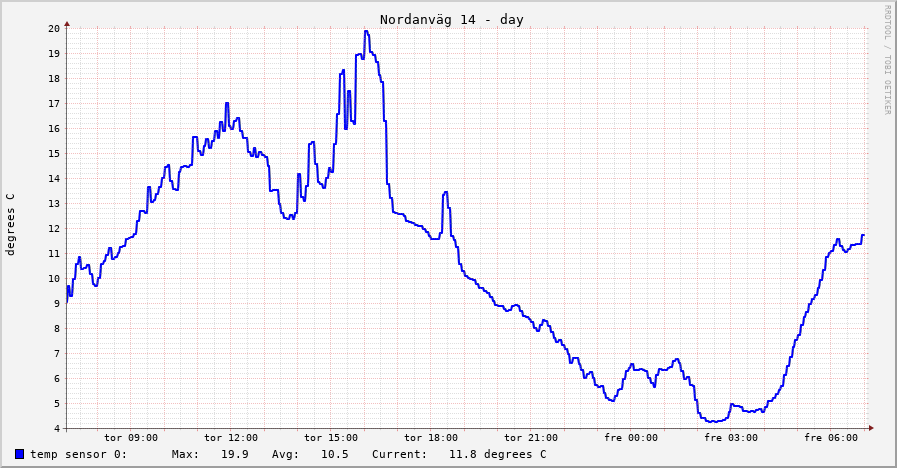Click the 19.9 degree peak of the temperature curve

tap(366, 31)
